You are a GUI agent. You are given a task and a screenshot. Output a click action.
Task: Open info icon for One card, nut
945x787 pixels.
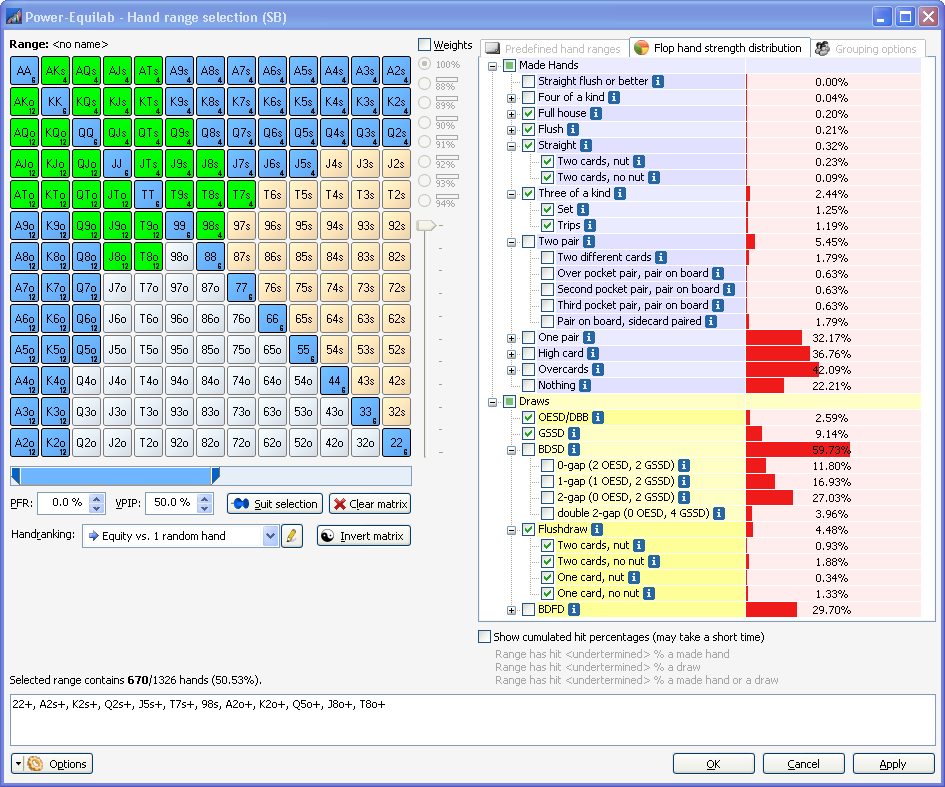[634, 577]
